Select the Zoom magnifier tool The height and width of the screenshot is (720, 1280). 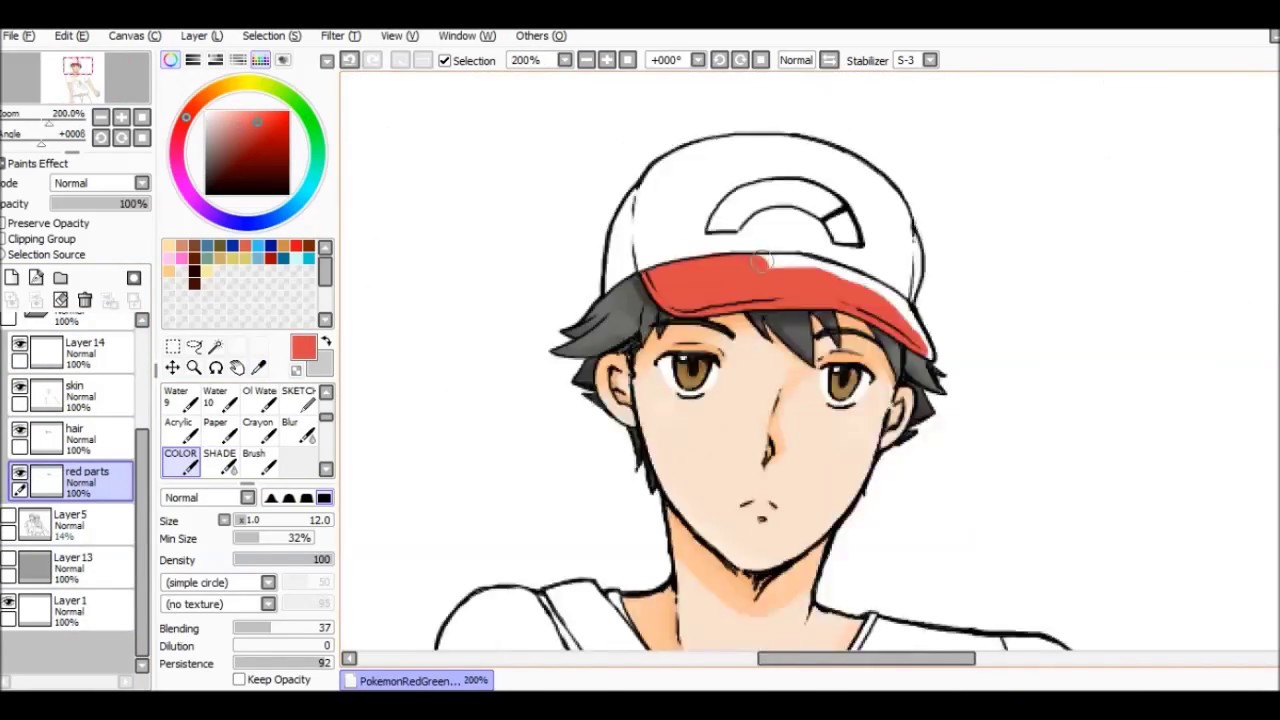point(194,368)
